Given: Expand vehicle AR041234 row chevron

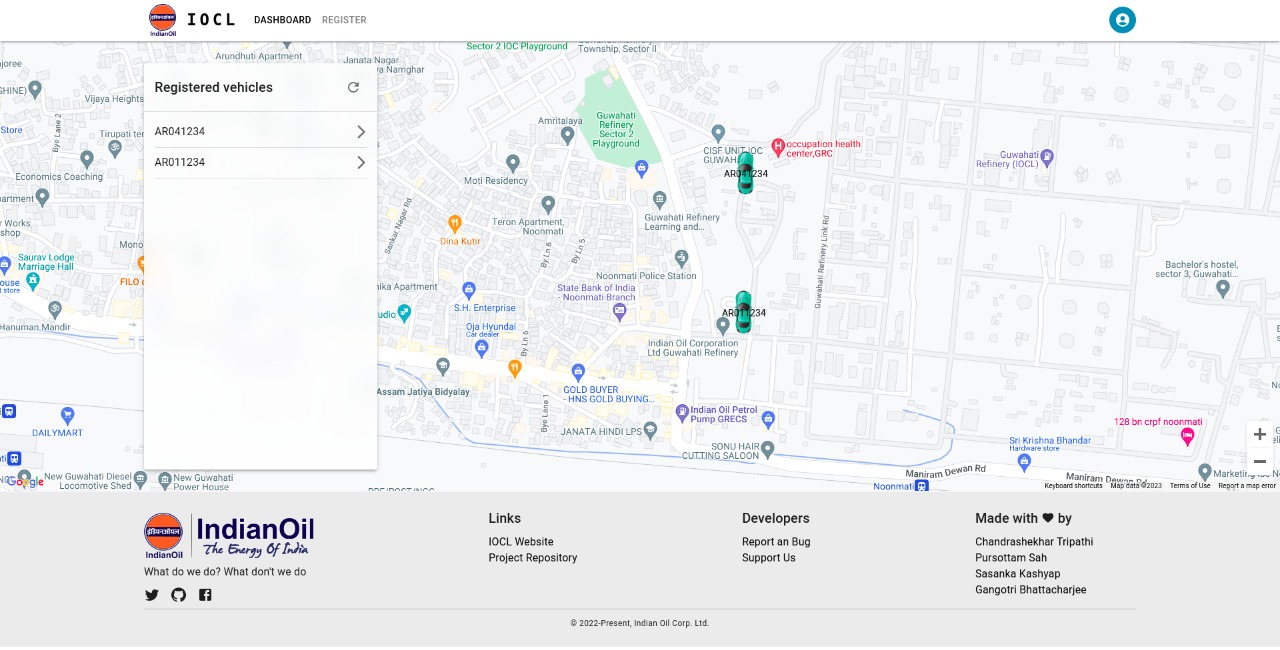Looking at the screenshot, I should pos(361,131).
